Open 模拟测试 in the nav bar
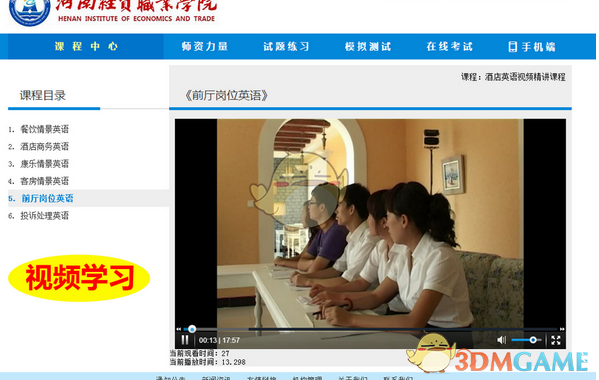Viewport: 599px width, 380px height. 368,47
